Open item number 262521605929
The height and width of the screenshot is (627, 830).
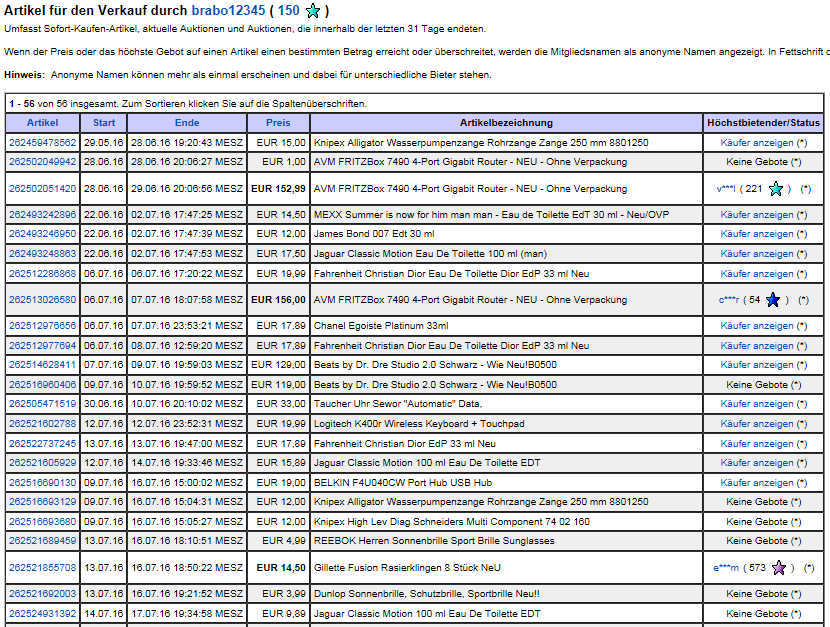click(42, 463)
